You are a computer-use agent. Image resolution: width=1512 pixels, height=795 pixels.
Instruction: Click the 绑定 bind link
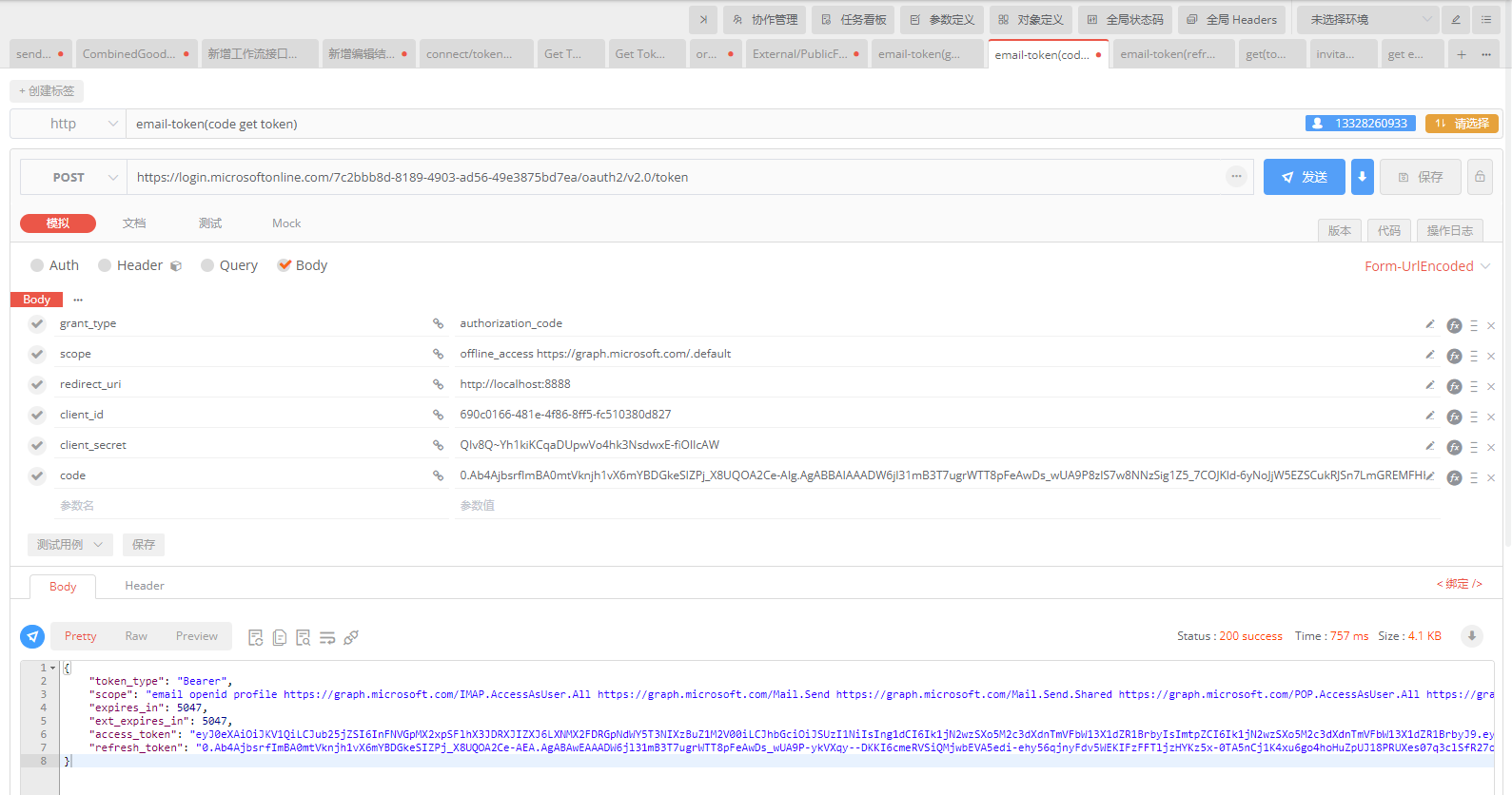[x=1459, y=584]
